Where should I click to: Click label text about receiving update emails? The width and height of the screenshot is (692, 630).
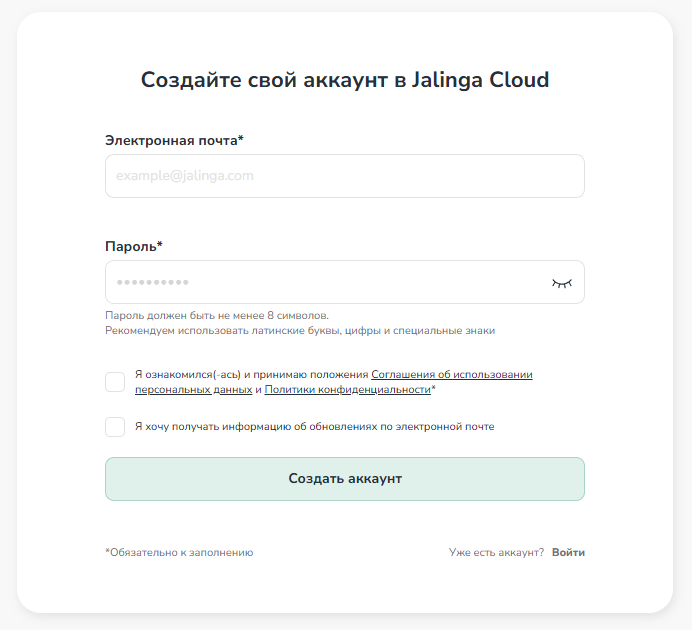[x=314, y=427]
